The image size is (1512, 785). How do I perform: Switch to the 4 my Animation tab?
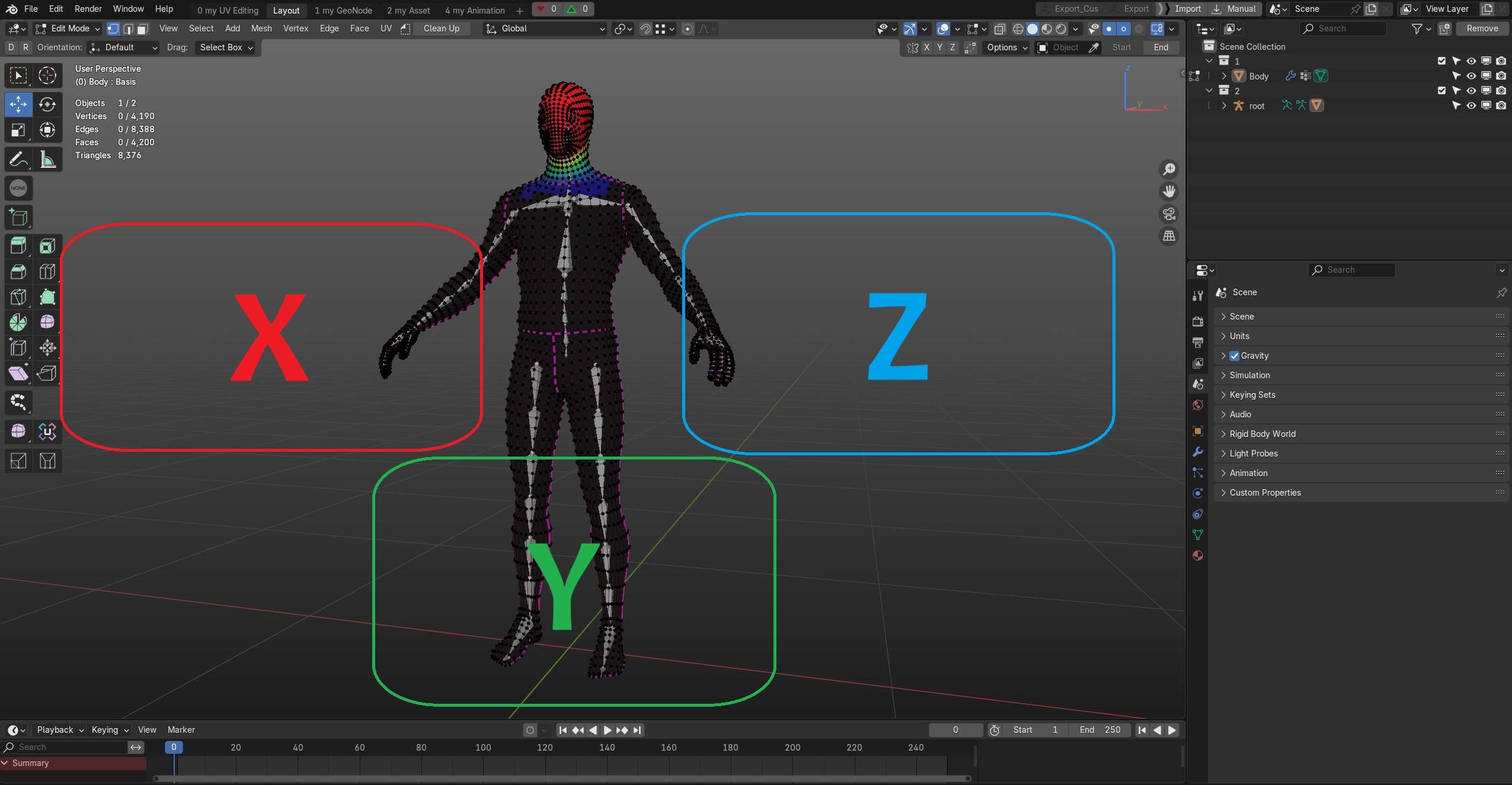[x=474, y=10]
